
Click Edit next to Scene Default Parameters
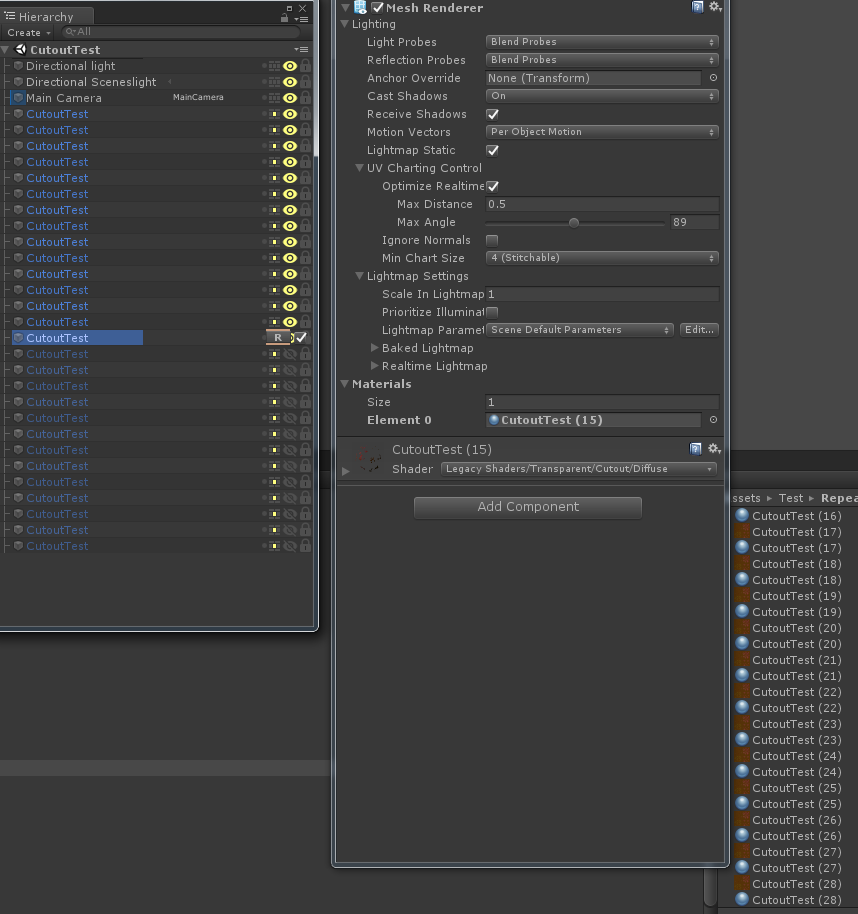(698, 330)
